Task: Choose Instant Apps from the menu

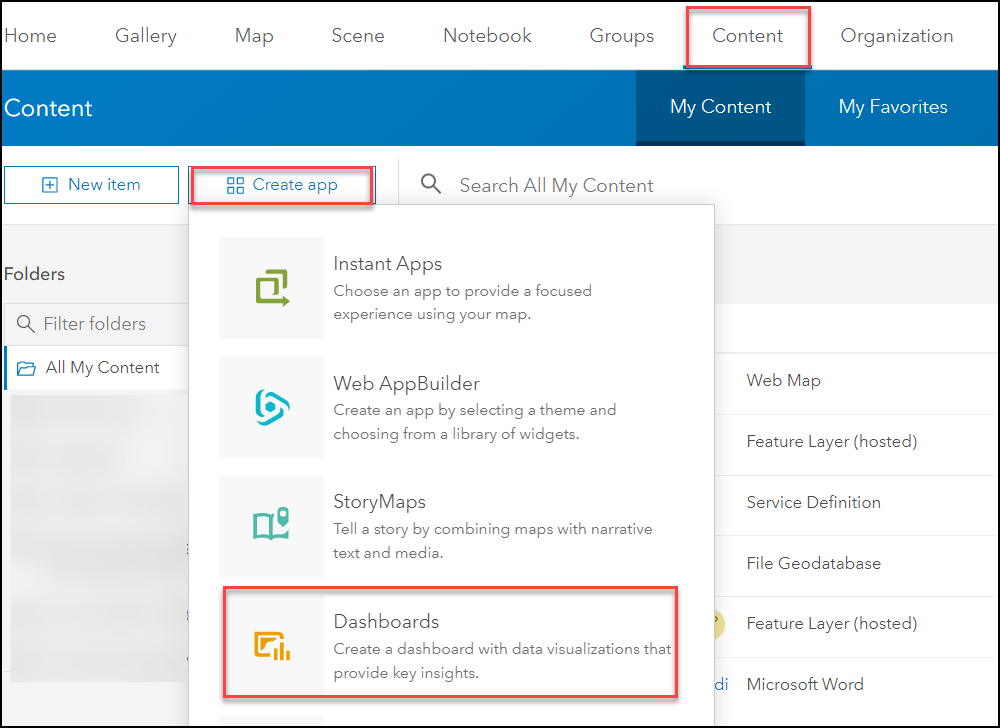Action: [x=451, y=288]
